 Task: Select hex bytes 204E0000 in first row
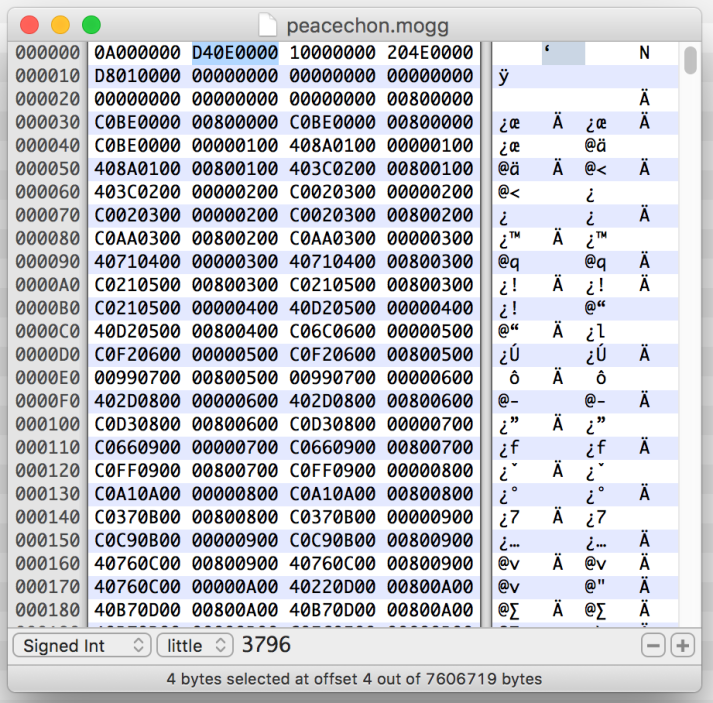(430, 52)
